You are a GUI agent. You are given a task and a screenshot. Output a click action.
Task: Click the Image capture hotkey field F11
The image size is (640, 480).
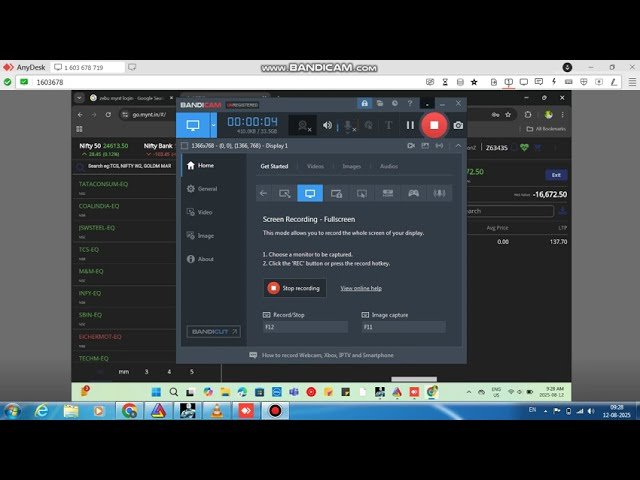tap(403, 327)
